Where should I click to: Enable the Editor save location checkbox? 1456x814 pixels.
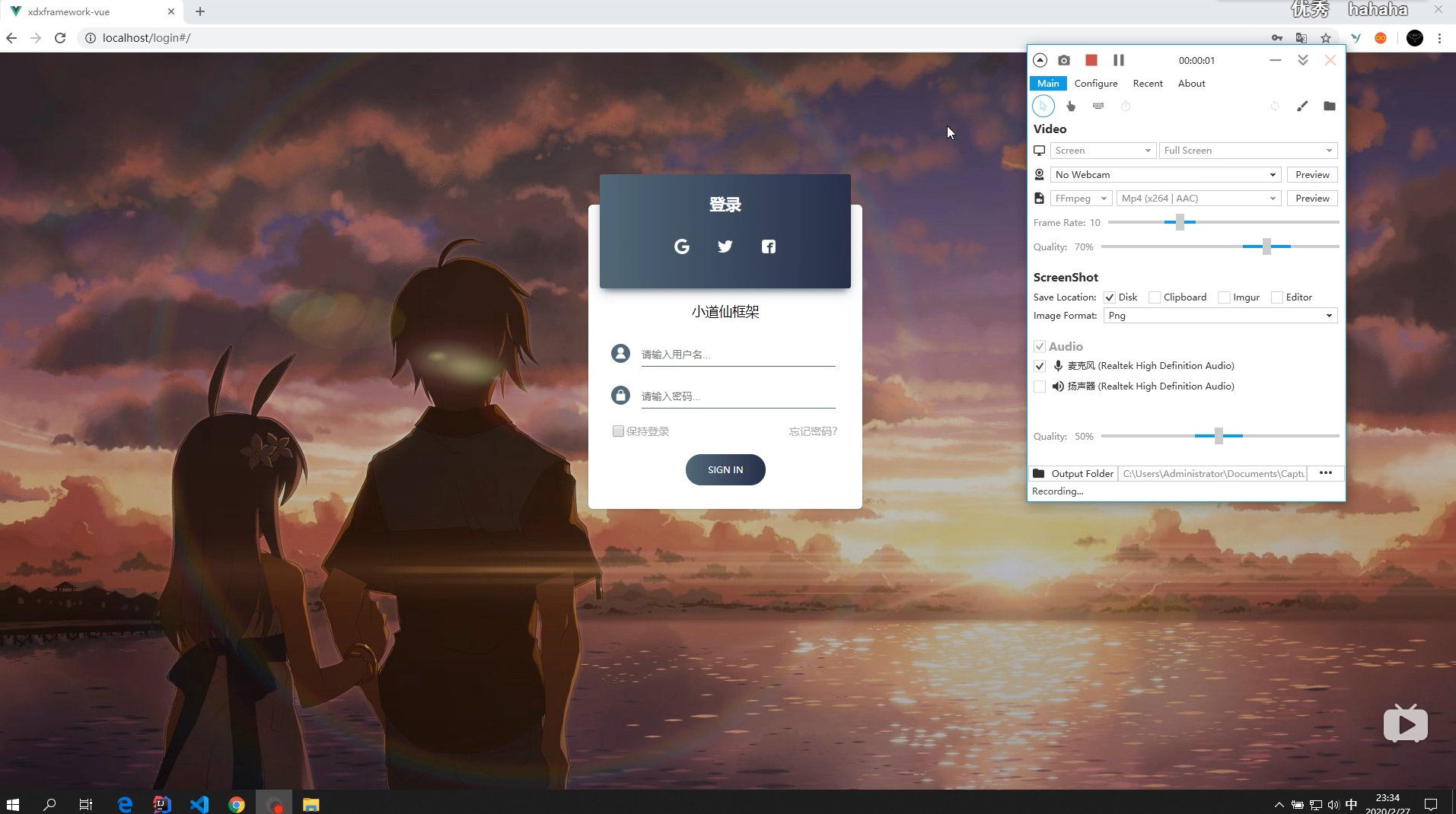point(1277,297)
